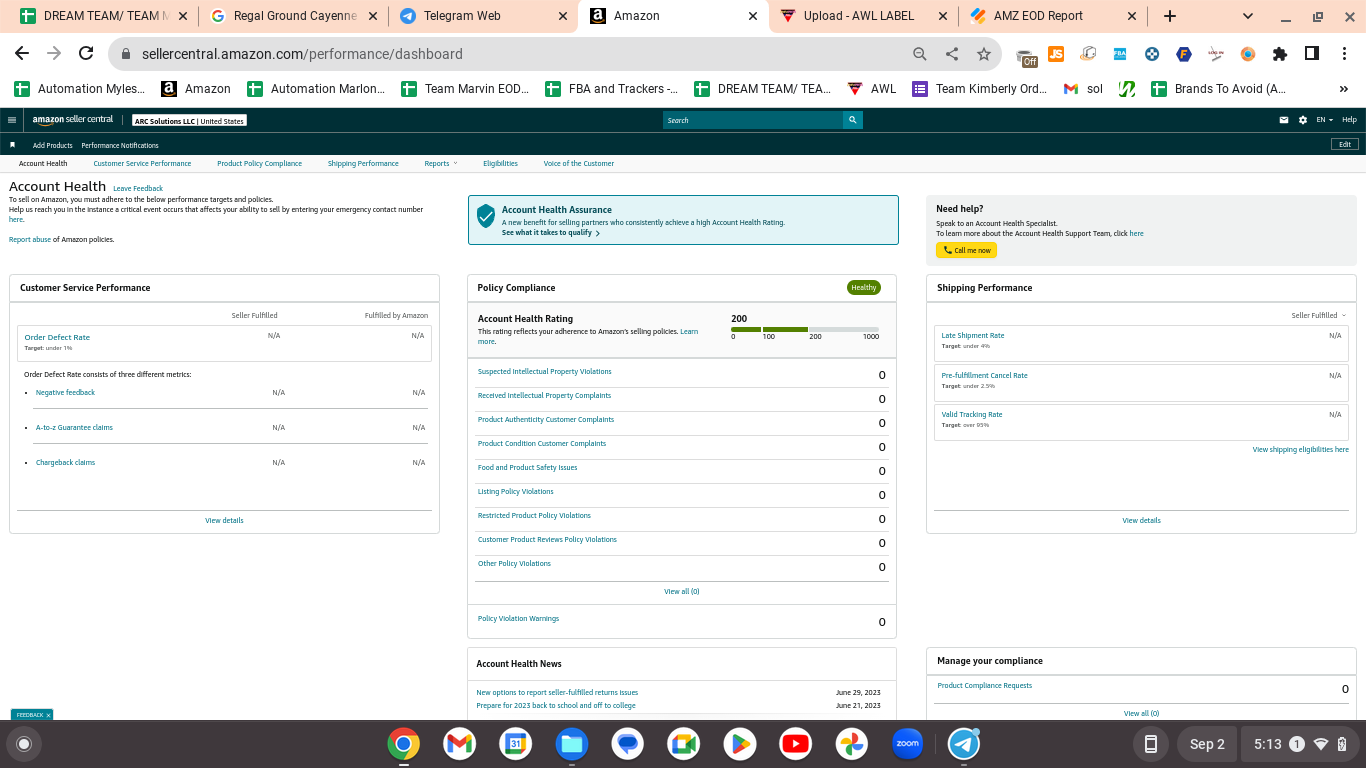Open Chrome tab search dropdown arrow

(x=1248, y=16)
